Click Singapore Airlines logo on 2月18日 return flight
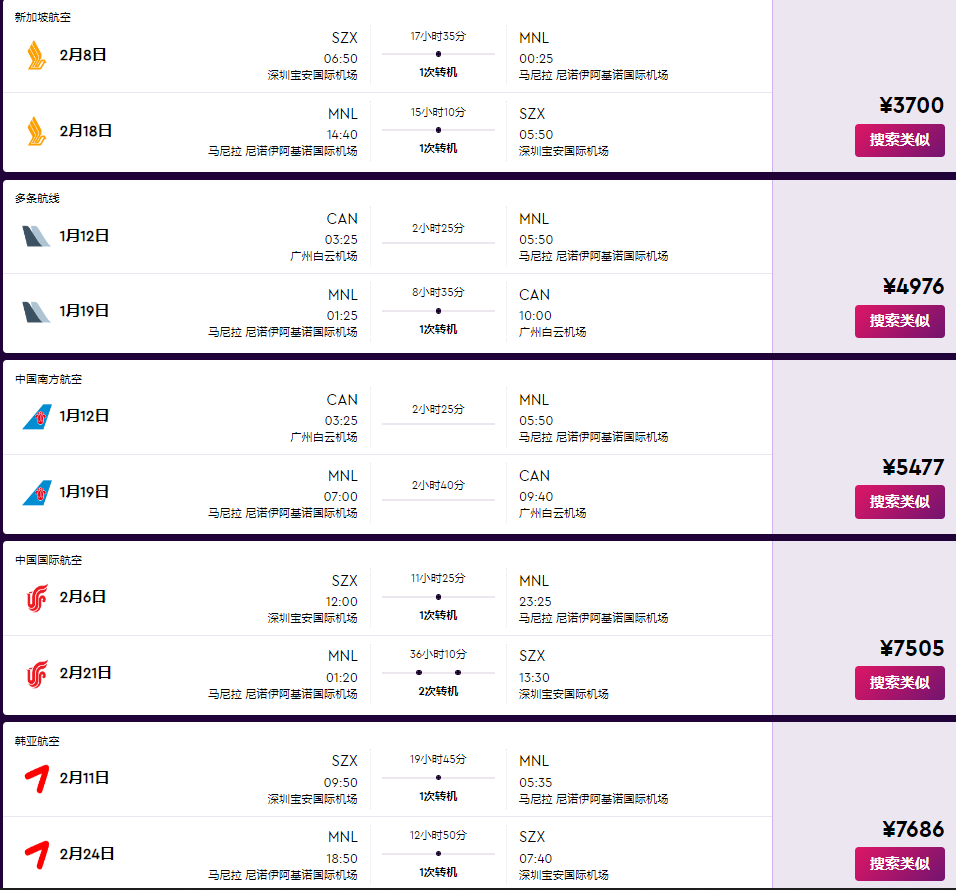The image size is (956, 890). coord(36,131)
